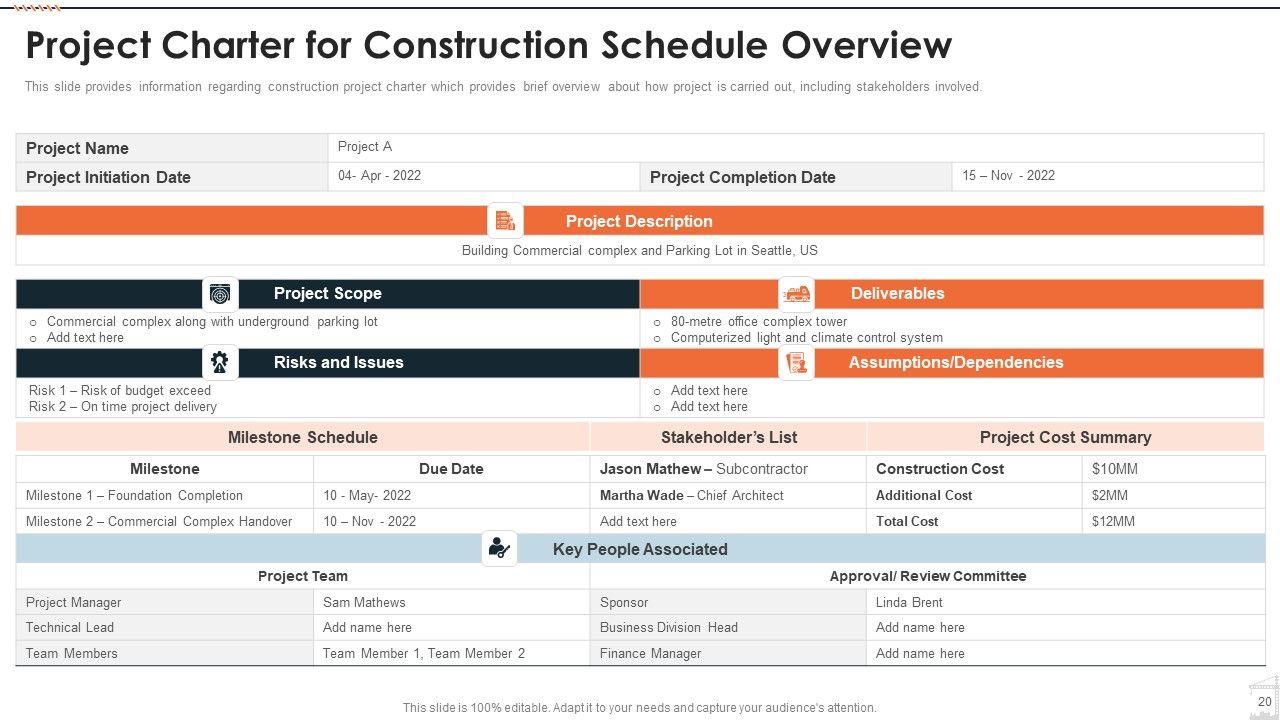Screen dimensions: 1280x720
Task: Click Technical Lead's 'Add name here' placeholder
Action: [x=367, y=628]
